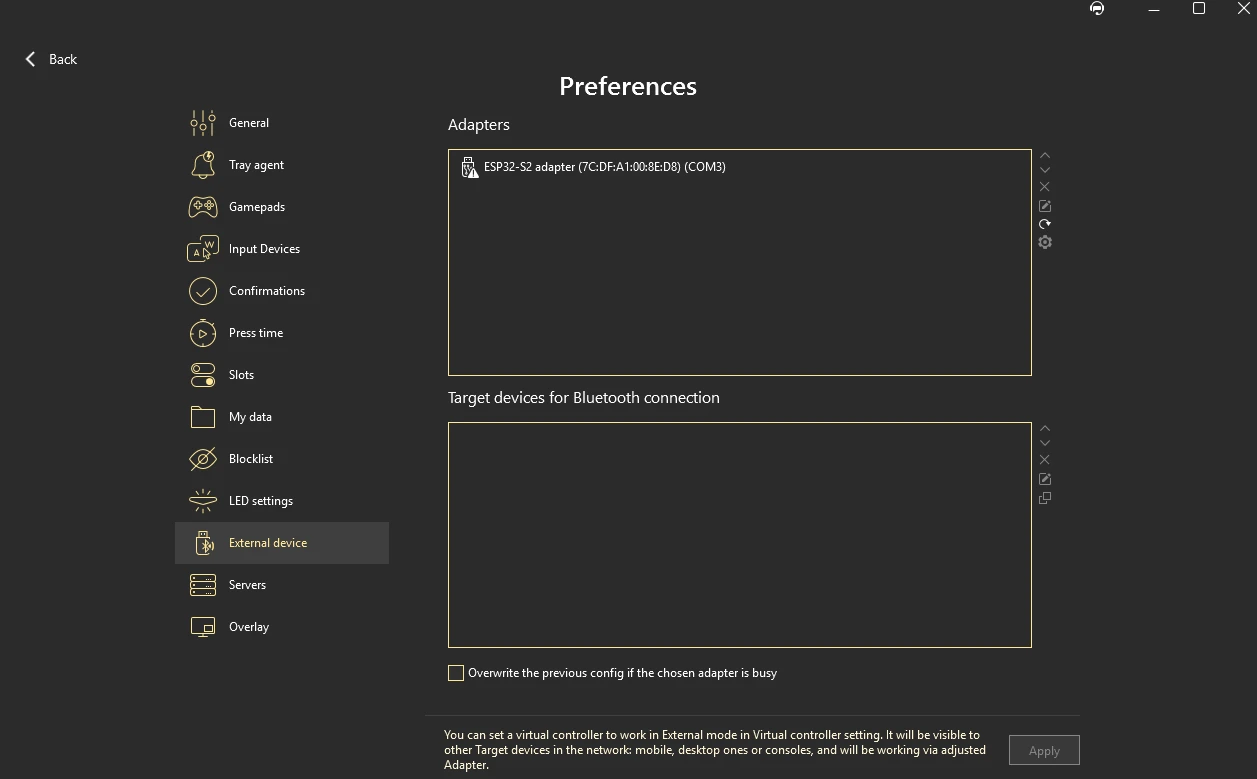Move the selected adapter up
This screenshot has height=779, width=1257.
1045,155
